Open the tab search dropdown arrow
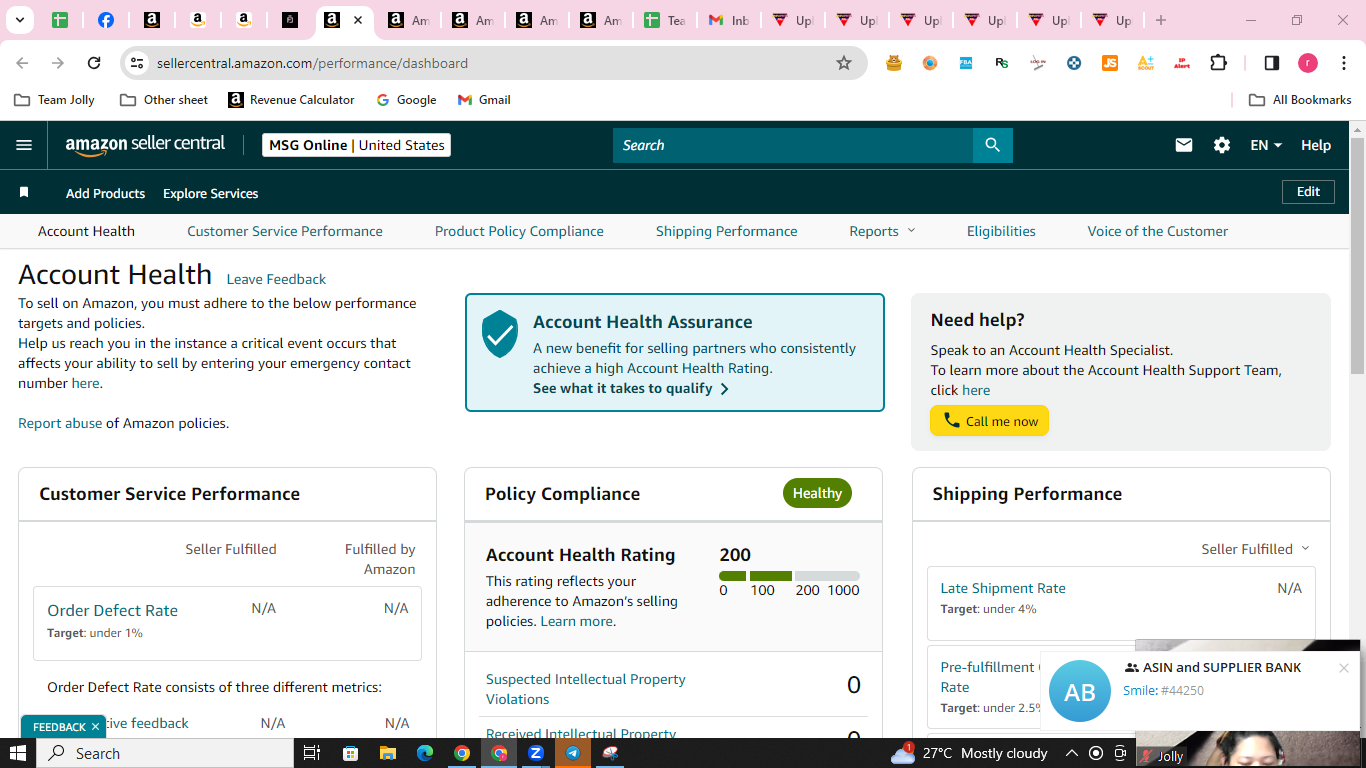This screenshot has width=1366, height=768. pos(19,20)
